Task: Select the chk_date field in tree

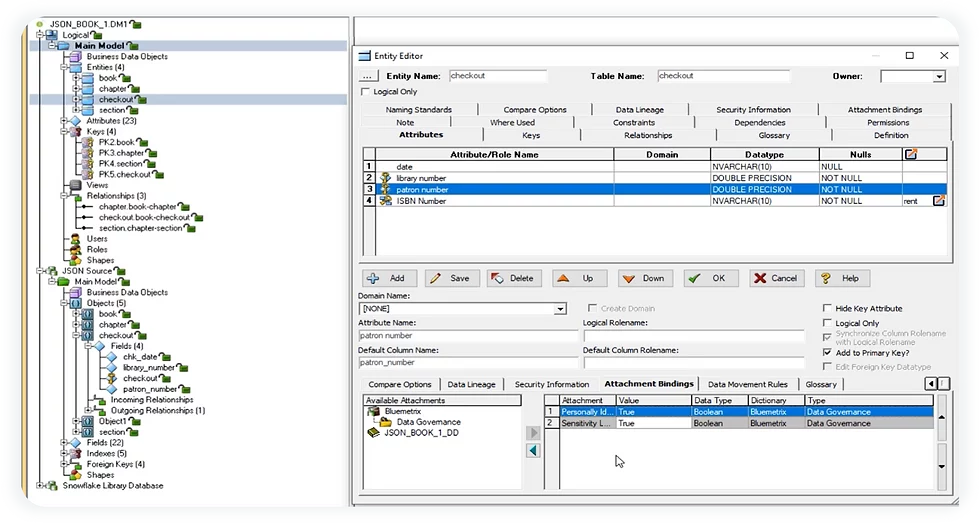Action: pyautogui.click(x=140, y=357)
